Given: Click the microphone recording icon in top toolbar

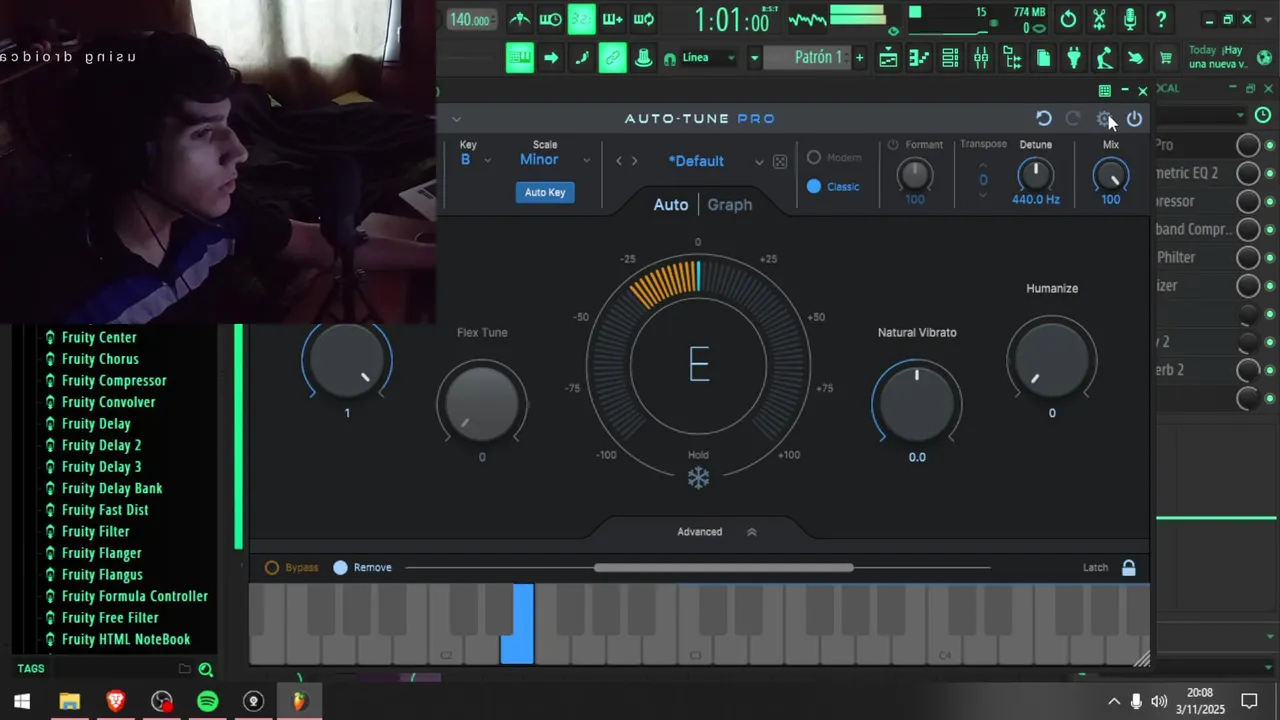Looking at the screenshot, I should pos(1130,19).
